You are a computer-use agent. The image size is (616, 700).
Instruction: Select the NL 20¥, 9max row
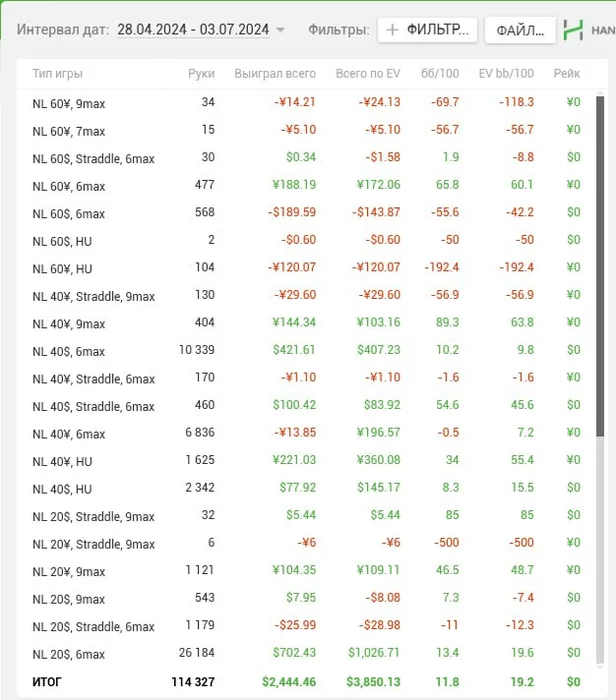[x=68, y=571]
